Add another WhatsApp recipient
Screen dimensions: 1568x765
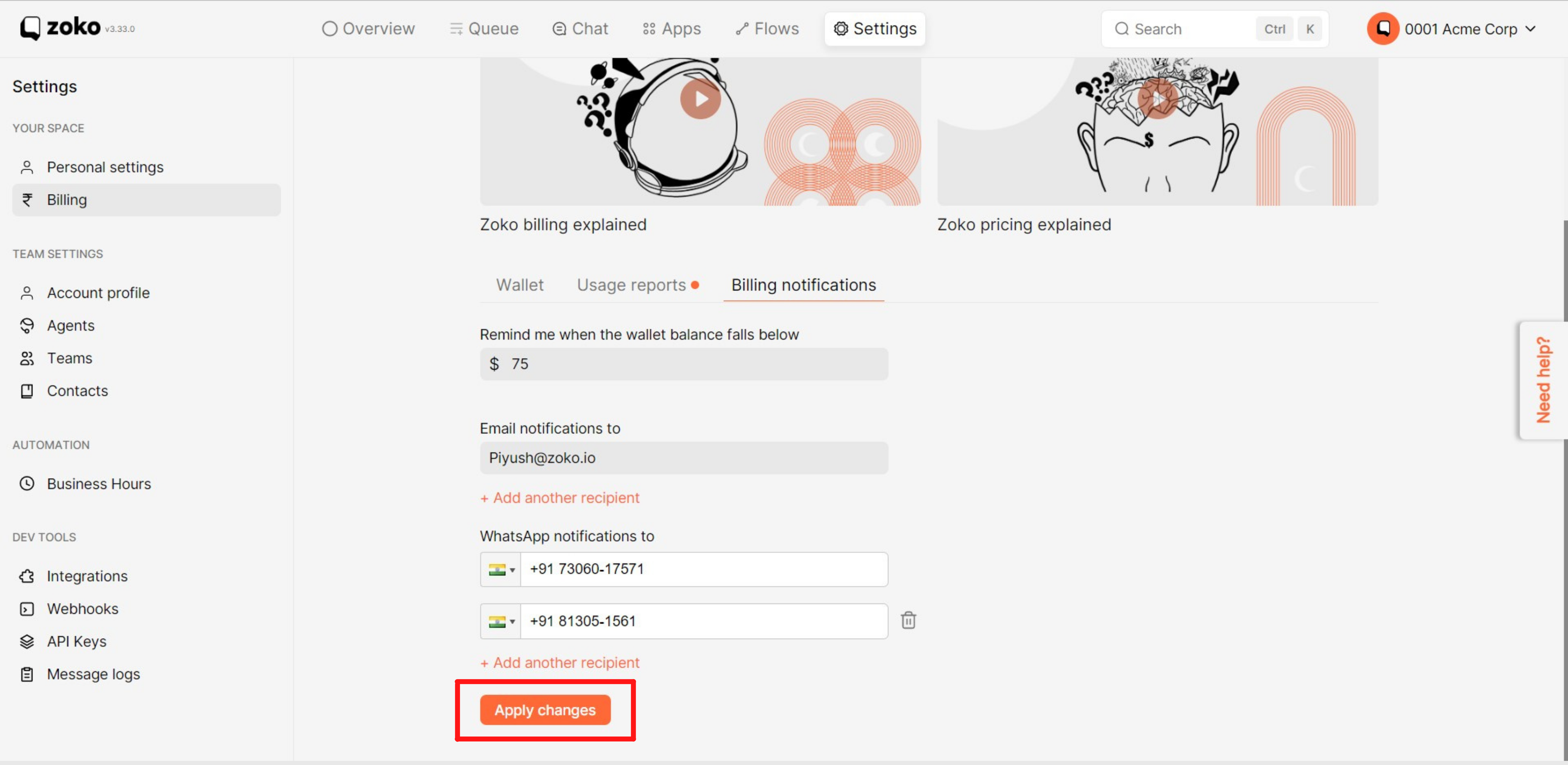coord(559,663)
